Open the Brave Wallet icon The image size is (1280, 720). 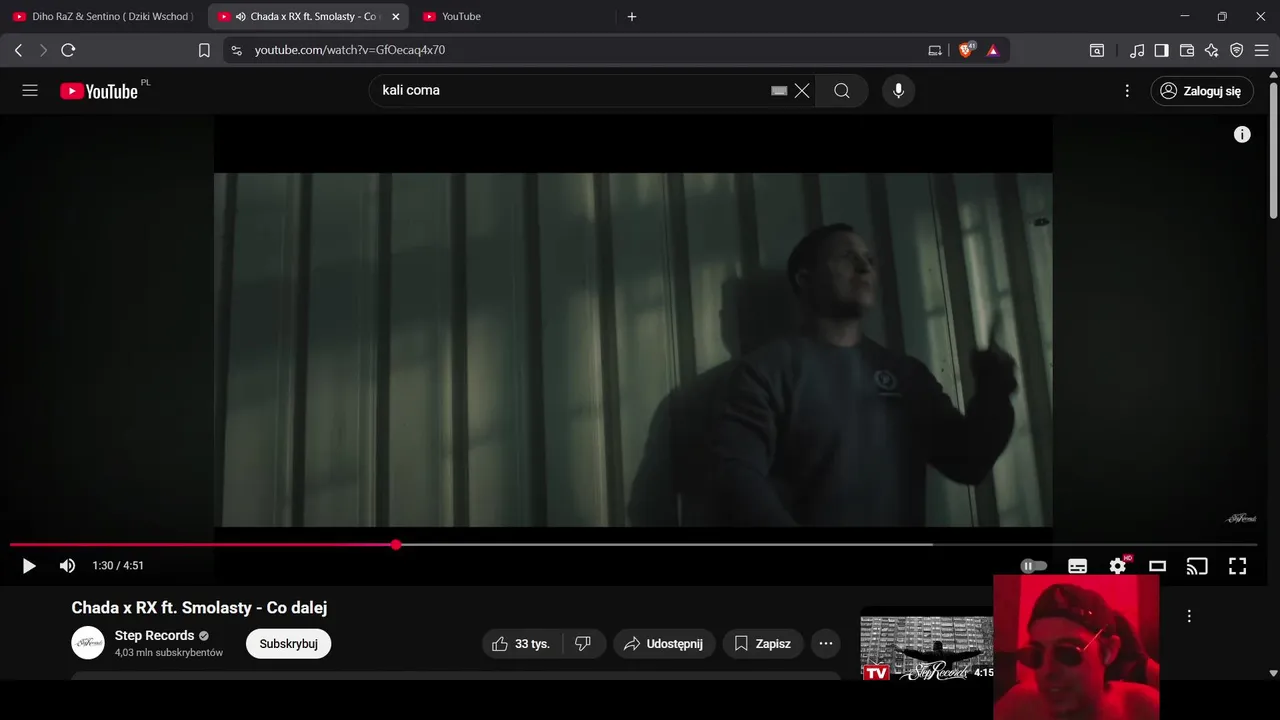point(1187,50)
